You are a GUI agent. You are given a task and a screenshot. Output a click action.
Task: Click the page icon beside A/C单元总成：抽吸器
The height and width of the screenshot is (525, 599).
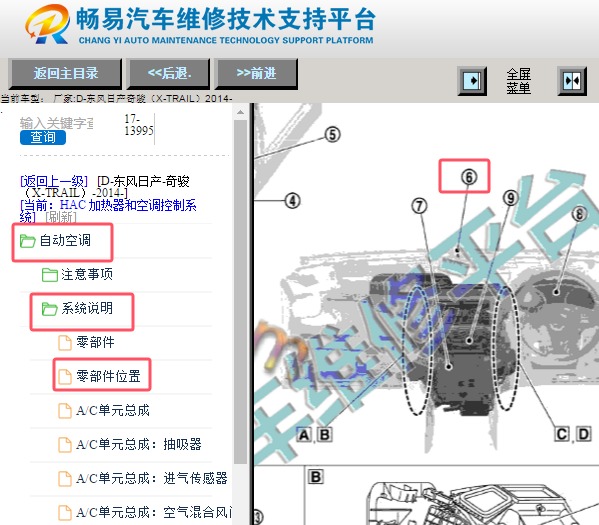pos(65,444)
